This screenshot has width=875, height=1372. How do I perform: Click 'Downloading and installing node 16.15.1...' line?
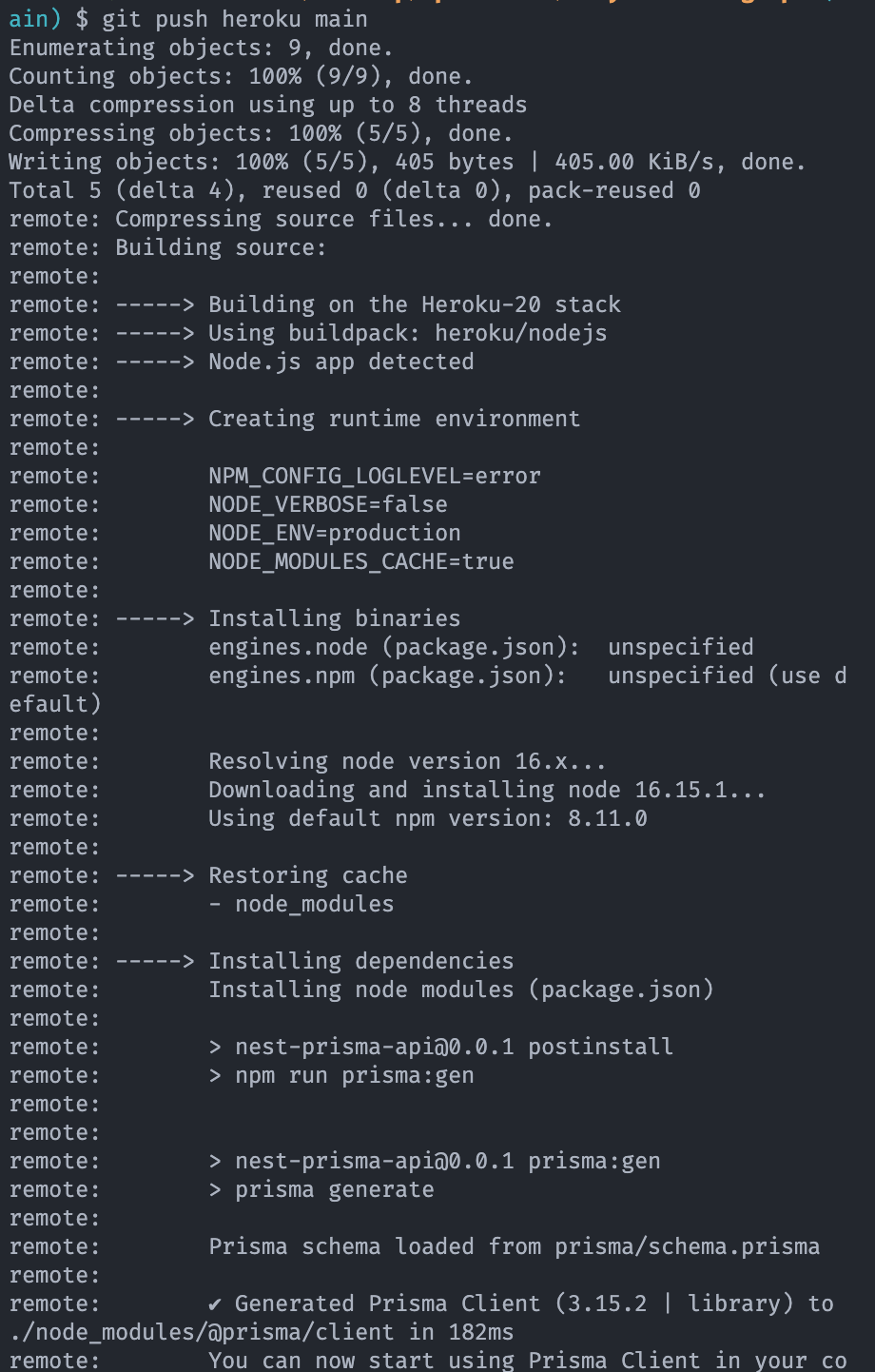tap(486, 790)
